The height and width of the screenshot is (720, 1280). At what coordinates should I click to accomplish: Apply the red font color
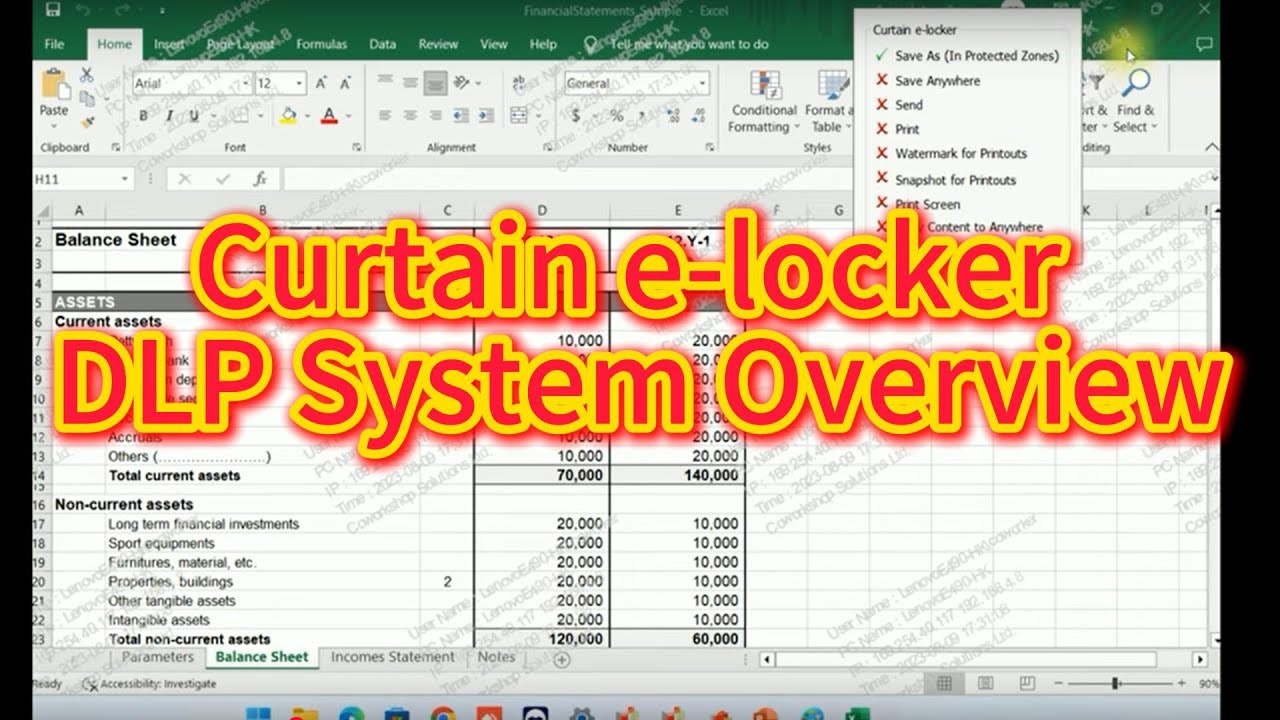coord(330,116)
